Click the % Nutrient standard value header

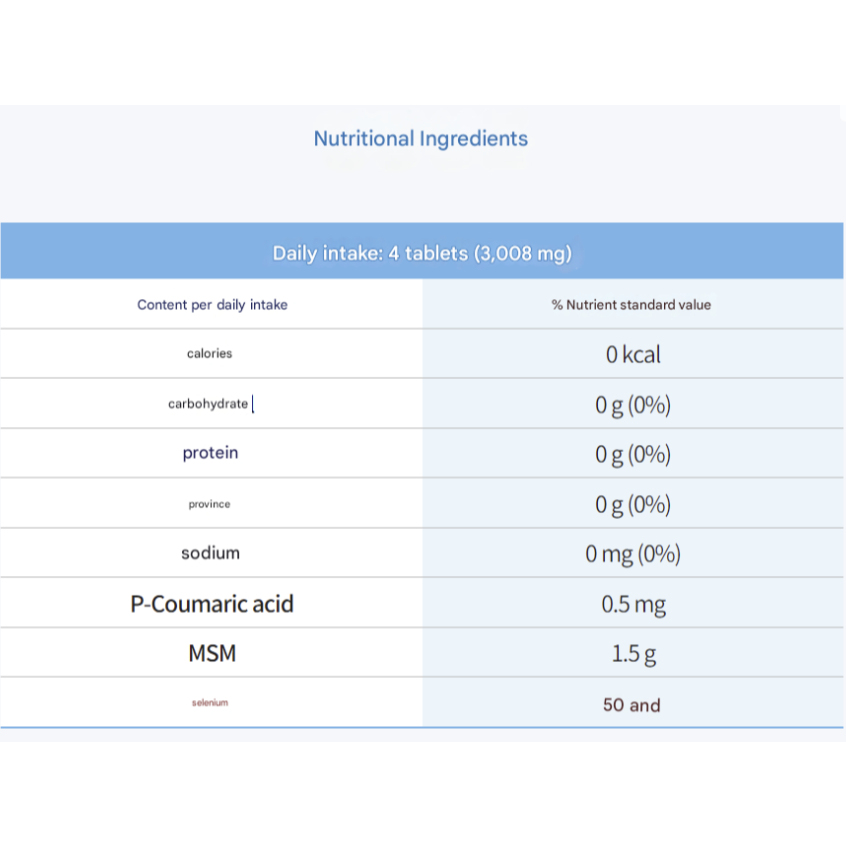click(x=631, y=305)
